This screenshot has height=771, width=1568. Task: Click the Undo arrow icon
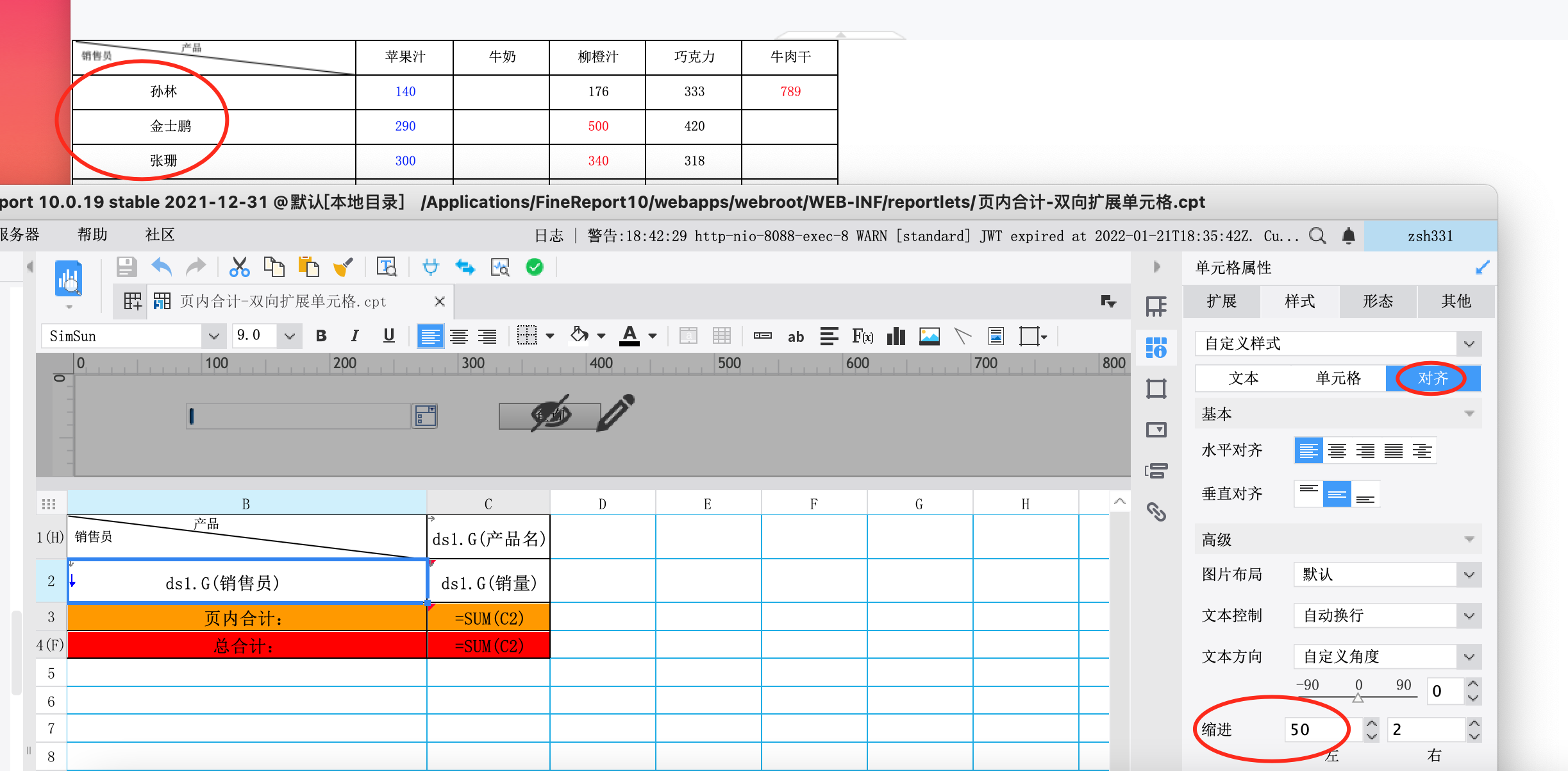click(162, 267)
